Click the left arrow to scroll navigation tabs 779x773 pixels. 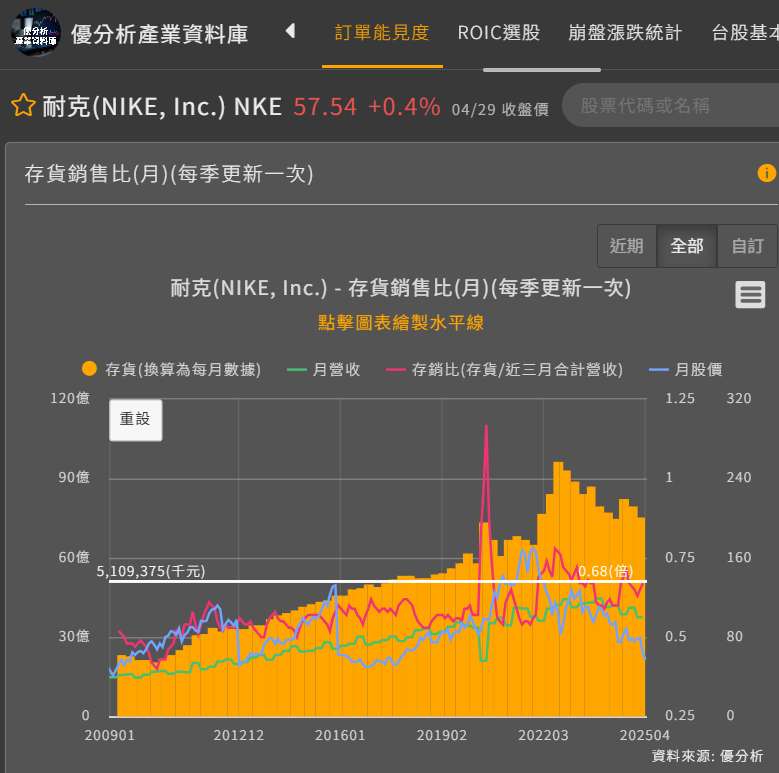tap(291, 31)
